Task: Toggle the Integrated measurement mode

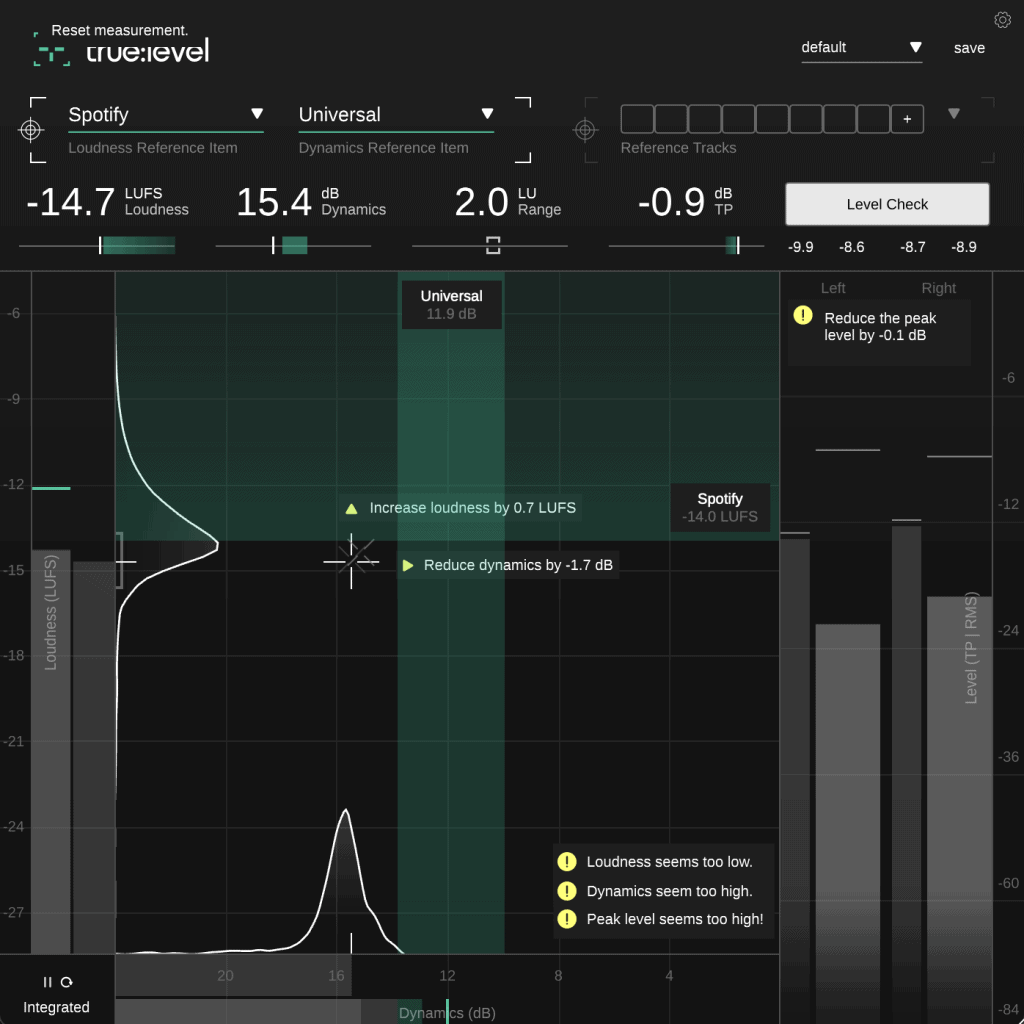Action: pos(56,1007)
